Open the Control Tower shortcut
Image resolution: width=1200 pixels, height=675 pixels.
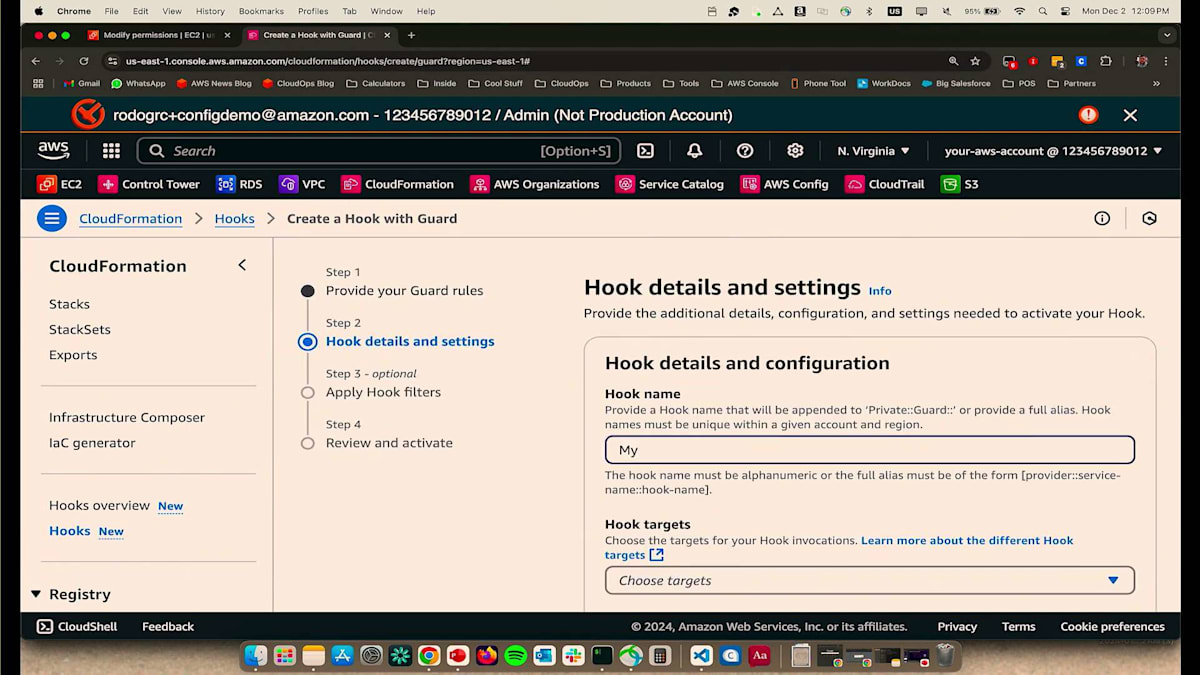click(149, 184)
